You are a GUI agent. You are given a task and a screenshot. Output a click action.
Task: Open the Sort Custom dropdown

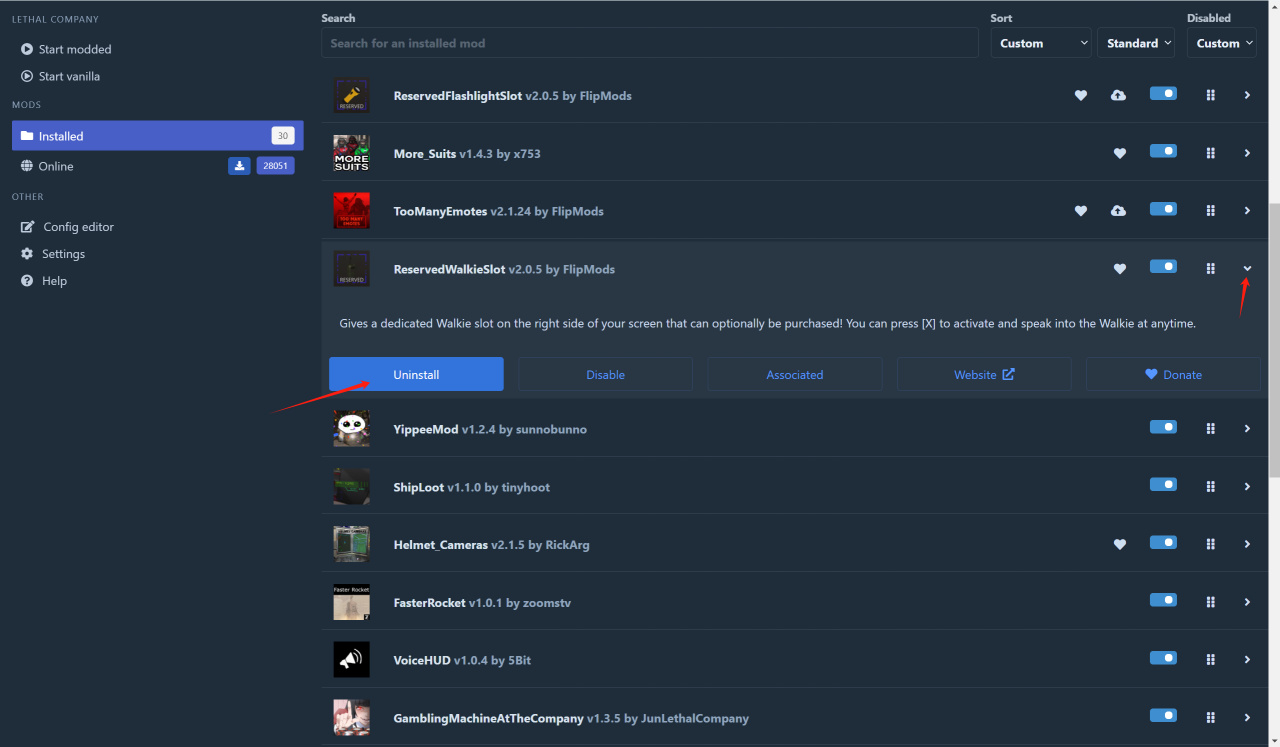1041,43
